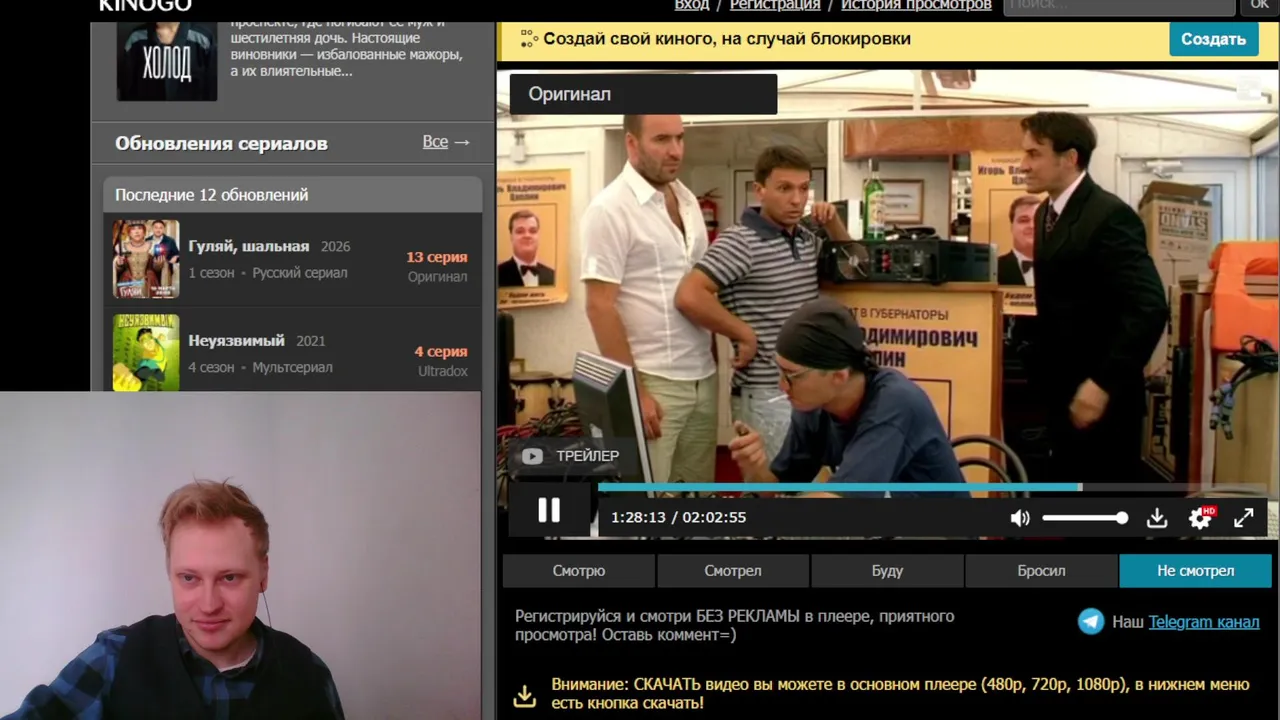Select the Не смотрел status tab
Viewport: 1280px width, 720px height.
click(1196, 571)
